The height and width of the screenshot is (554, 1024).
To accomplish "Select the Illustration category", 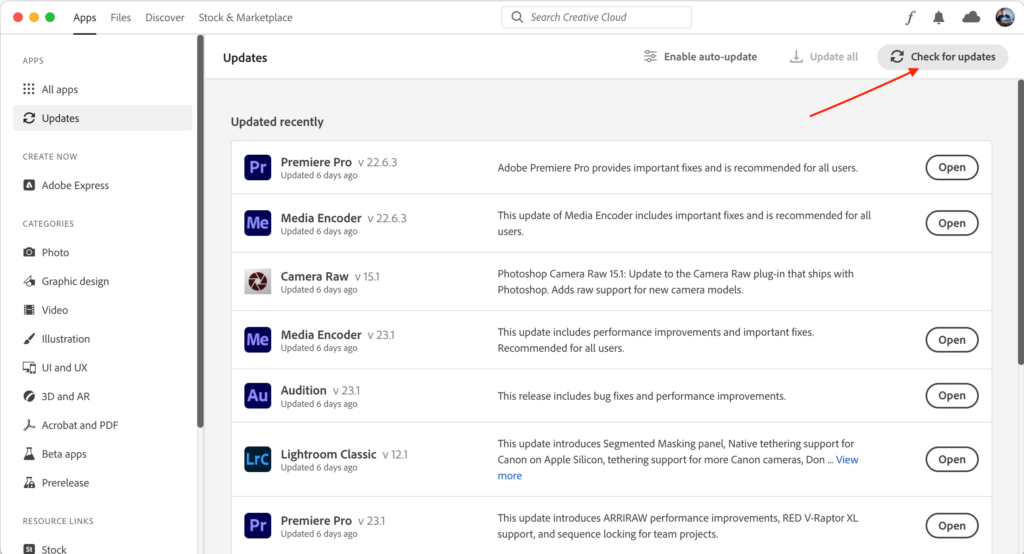I will click(x=103, y=338).
